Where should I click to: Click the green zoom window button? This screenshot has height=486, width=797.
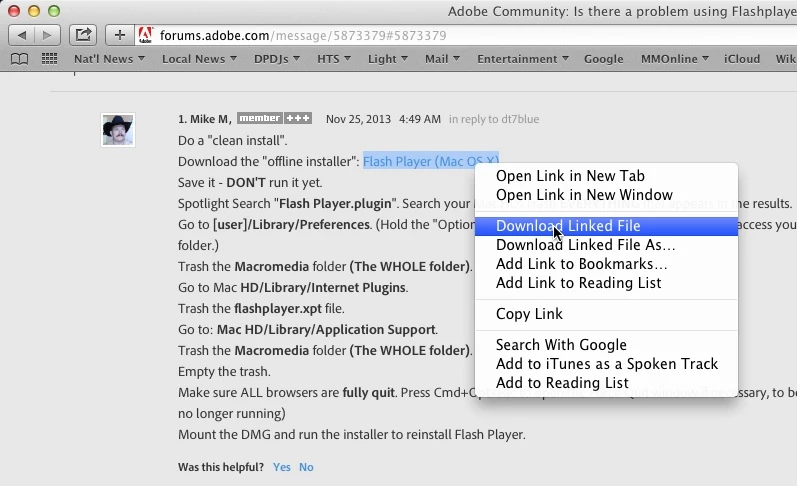click(x=54, y=11)
